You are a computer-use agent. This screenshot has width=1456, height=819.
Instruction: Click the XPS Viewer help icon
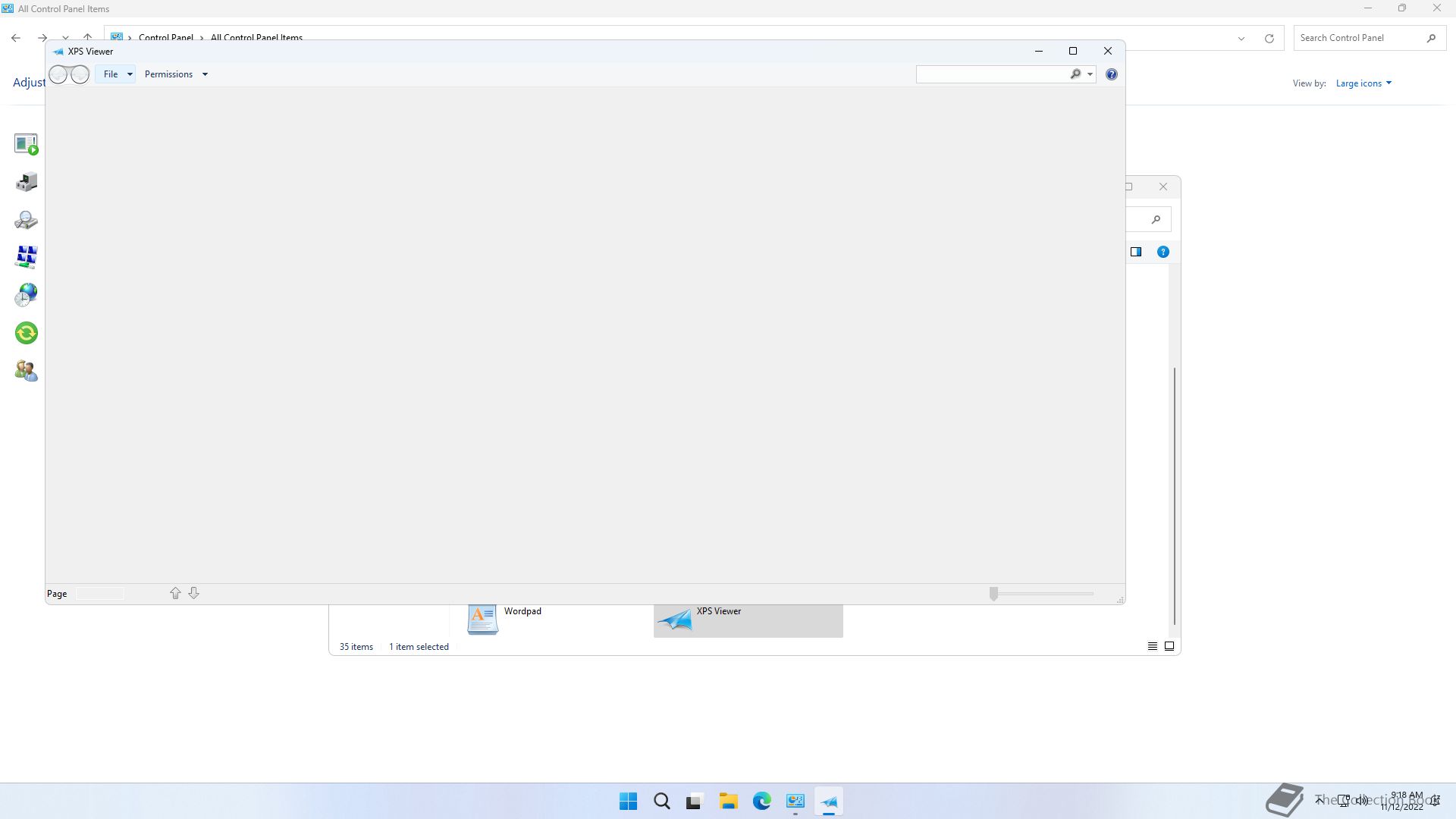coord(1111,74)
